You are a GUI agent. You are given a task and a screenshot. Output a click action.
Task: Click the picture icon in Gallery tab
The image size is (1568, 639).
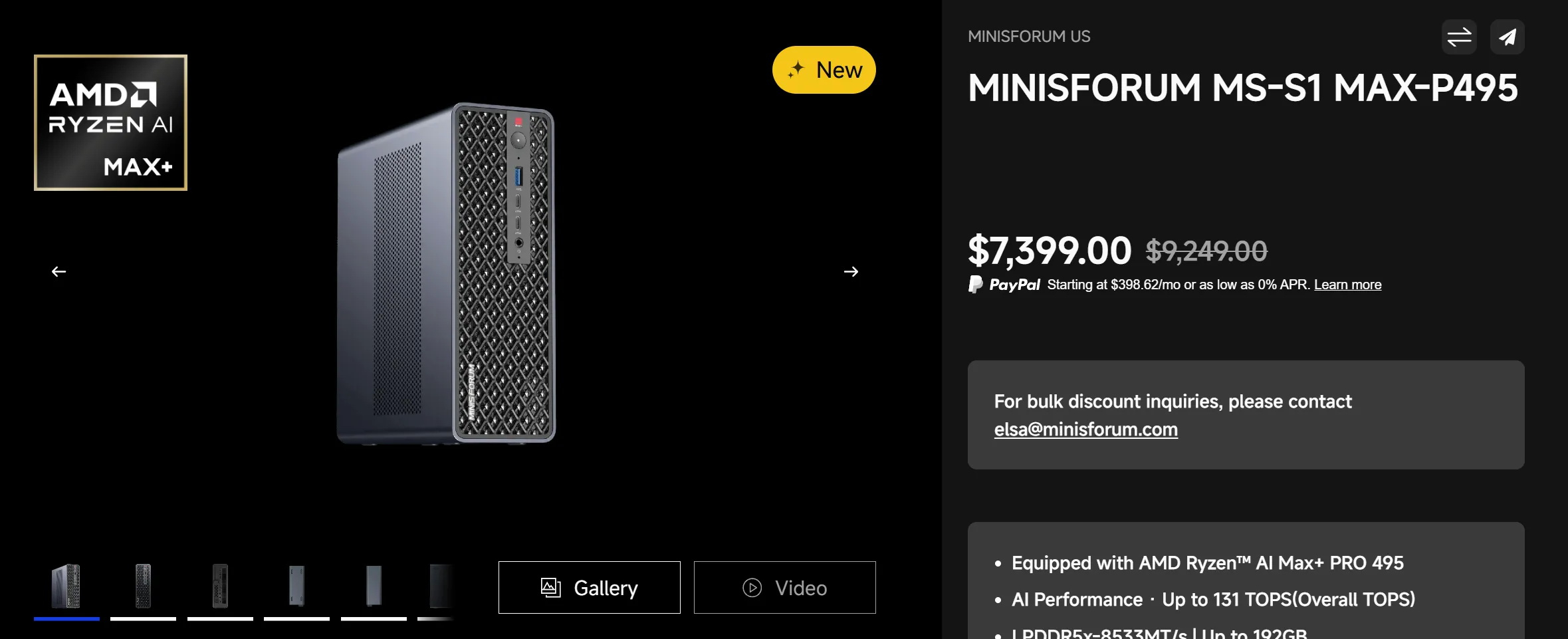(x=550, y=588)
